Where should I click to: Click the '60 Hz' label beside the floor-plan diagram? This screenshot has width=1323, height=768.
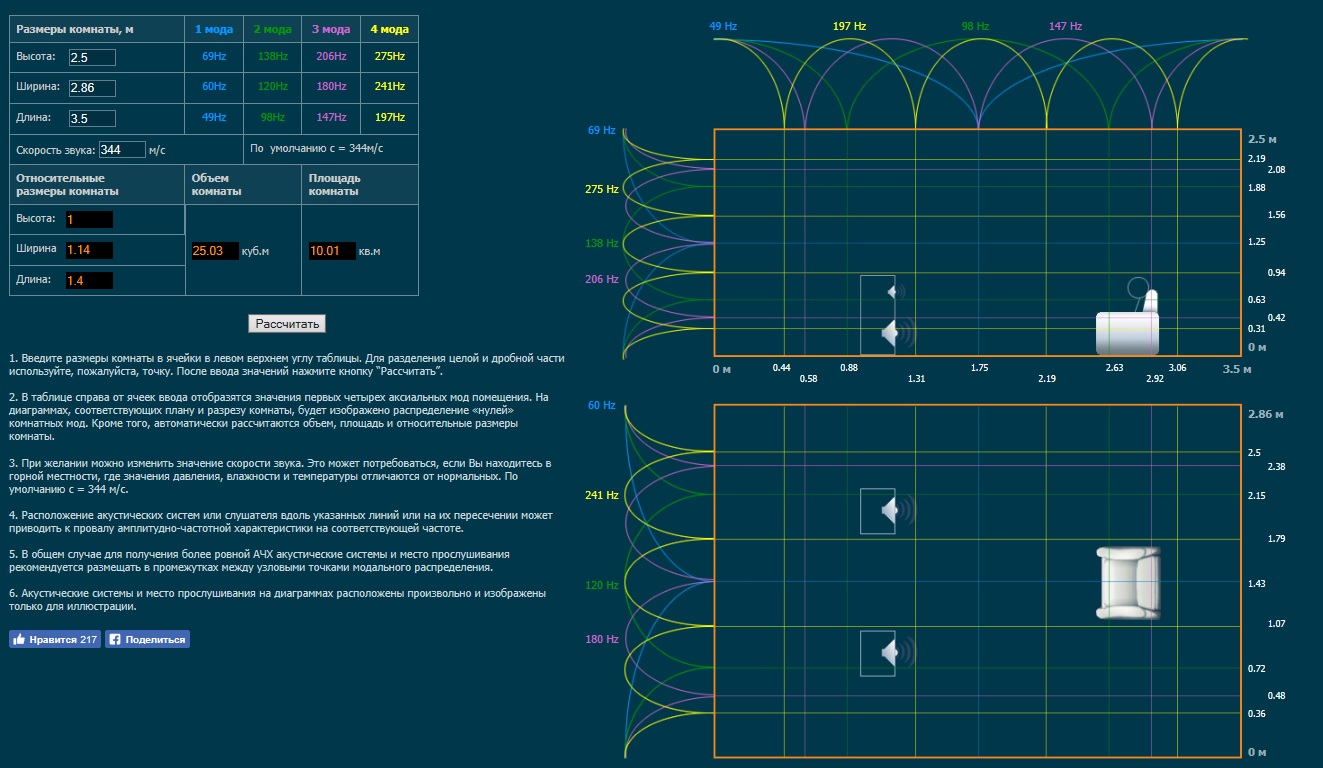pyautogui.click(x=602, y=405)
